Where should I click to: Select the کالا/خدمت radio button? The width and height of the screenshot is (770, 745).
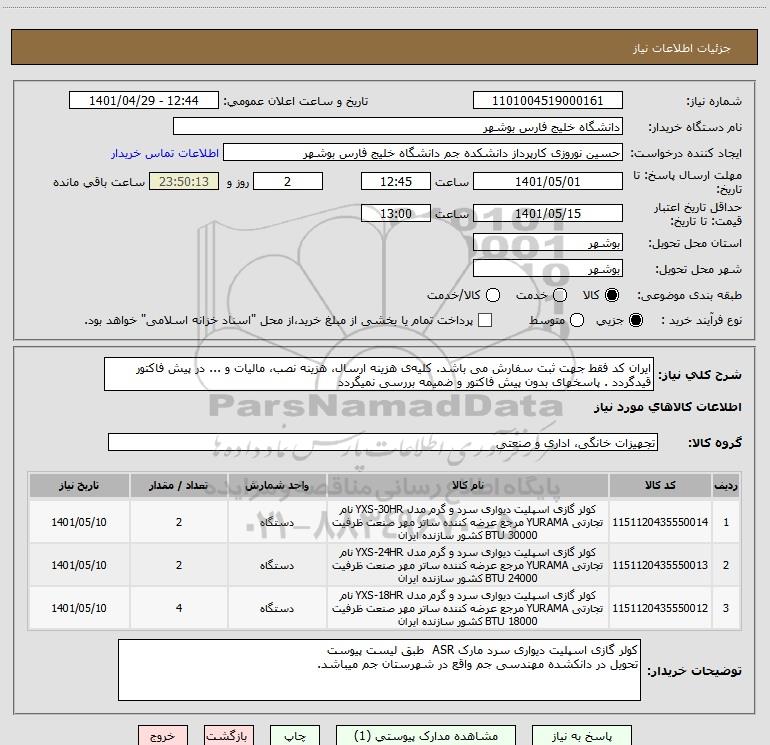493,295
